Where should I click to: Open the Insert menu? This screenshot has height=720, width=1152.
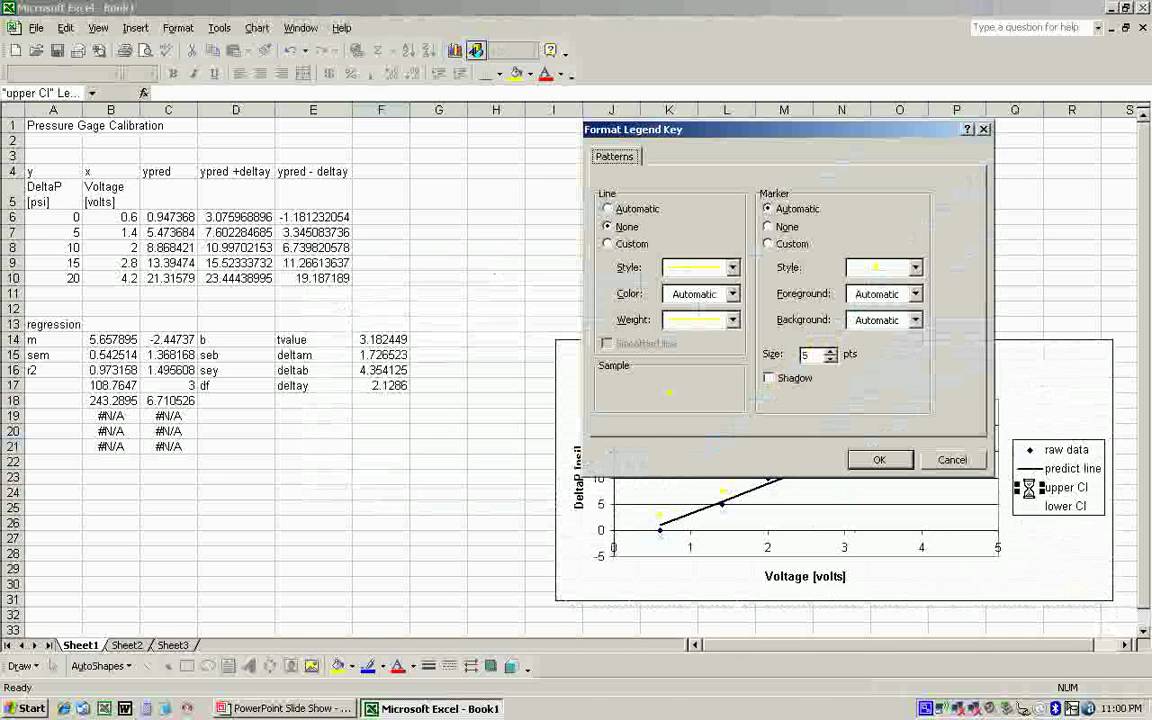pyautogui.click(x=135, y=28)
